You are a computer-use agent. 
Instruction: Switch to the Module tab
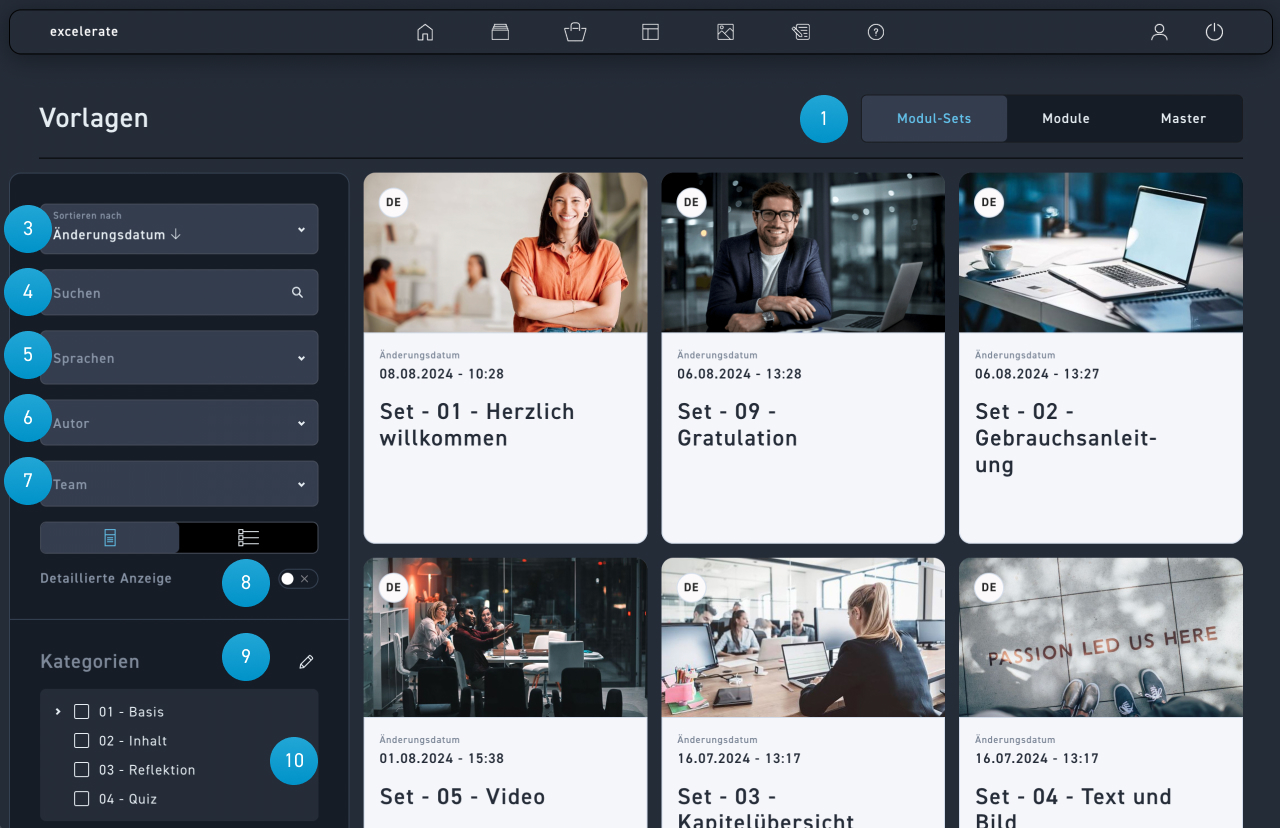tap(1066, 119)
